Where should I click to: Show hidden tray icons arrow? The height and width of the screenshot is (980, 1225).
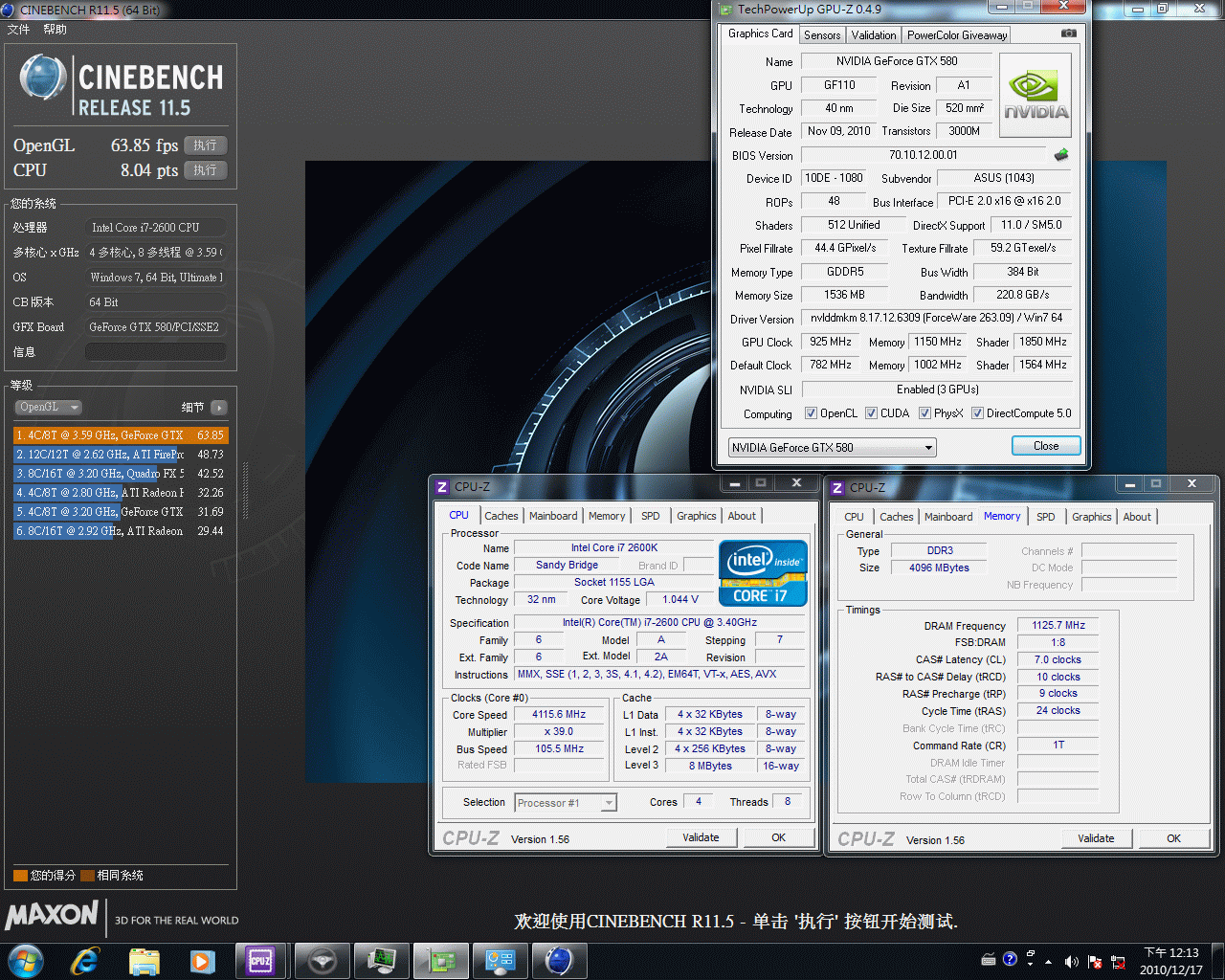(1048, 962)
